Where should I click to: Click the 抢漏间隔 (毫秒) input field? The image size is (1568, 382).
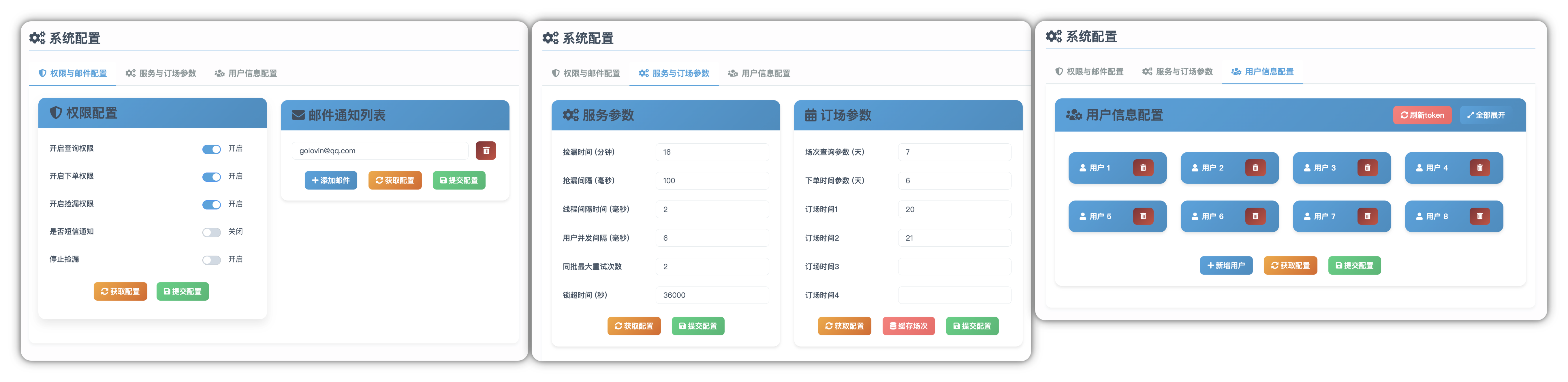tap(712, 180)
